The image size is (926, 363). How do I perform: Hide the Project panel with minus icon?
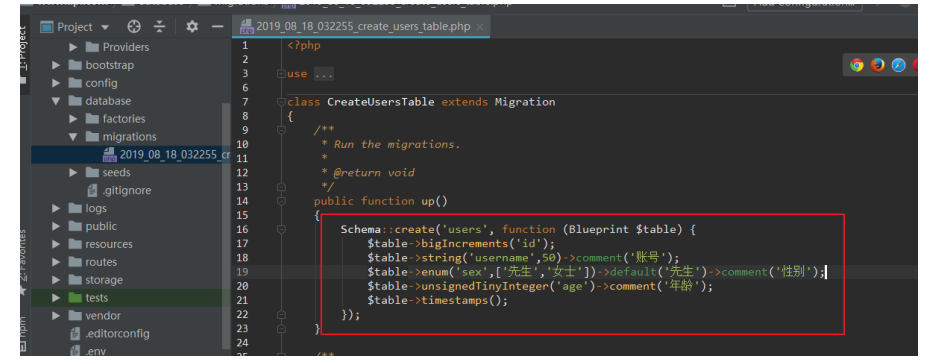pos(217,27)
